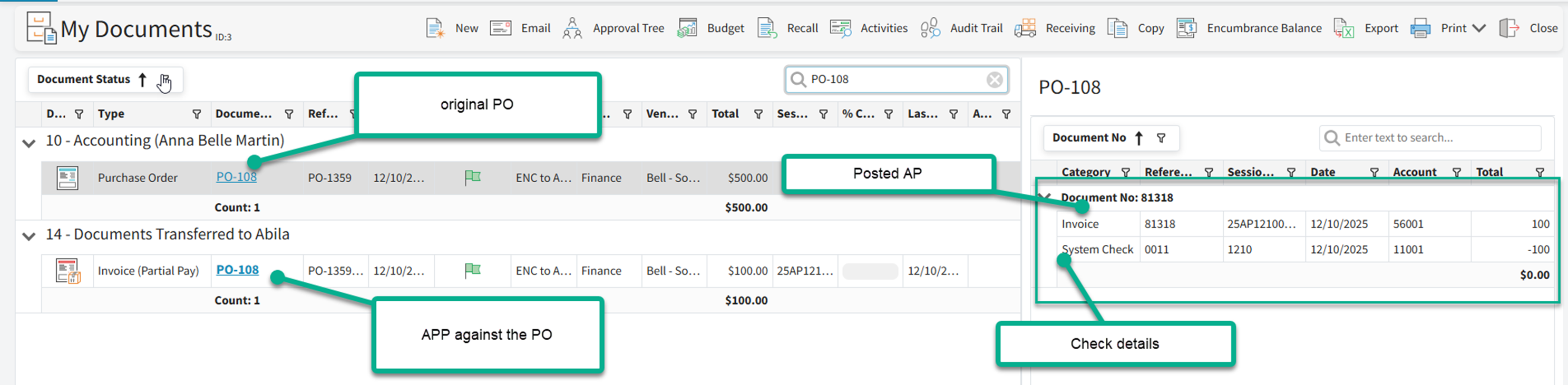Screen dimensions: 1568x385
Task: Collapse the 14 - Documents Transferred to Abila group
Action: 28,236
